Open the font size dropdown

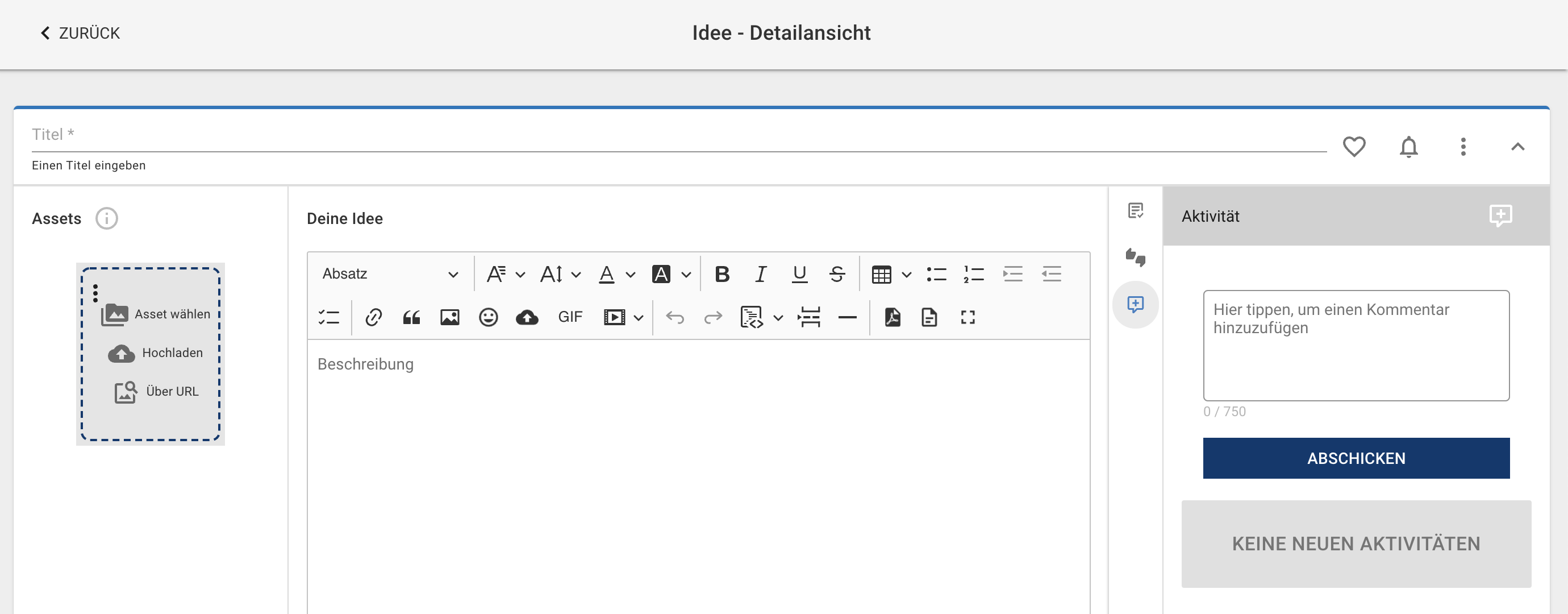click(560, 274)
